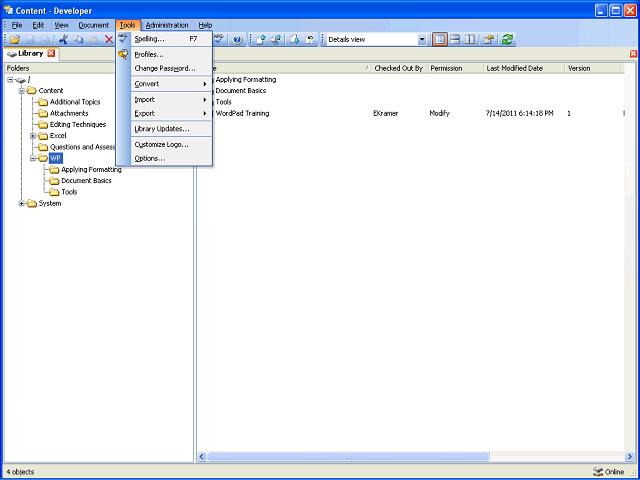Select Applying Formatting in document list
Image resolution: width=640 pixels, height=480 pixels.
(x=246, y=80)
